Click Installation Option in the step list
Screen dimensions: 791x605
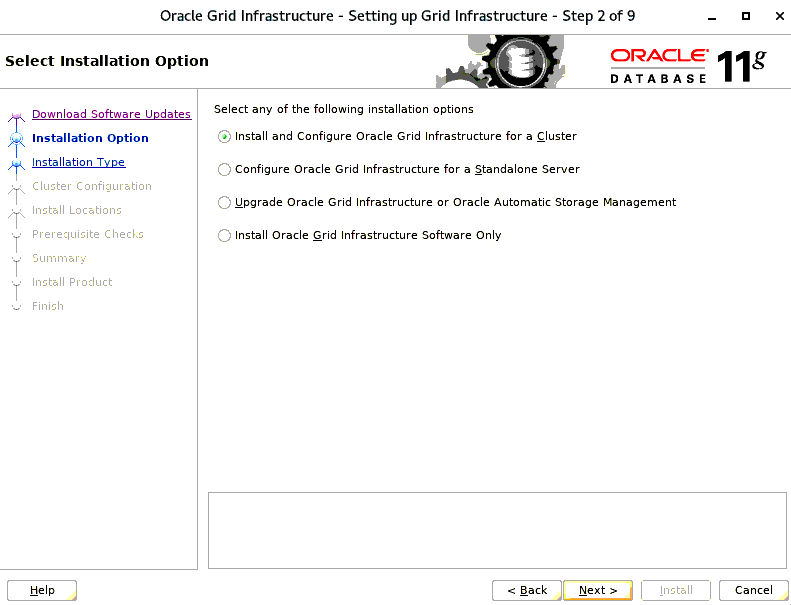(x=90, y=138)
